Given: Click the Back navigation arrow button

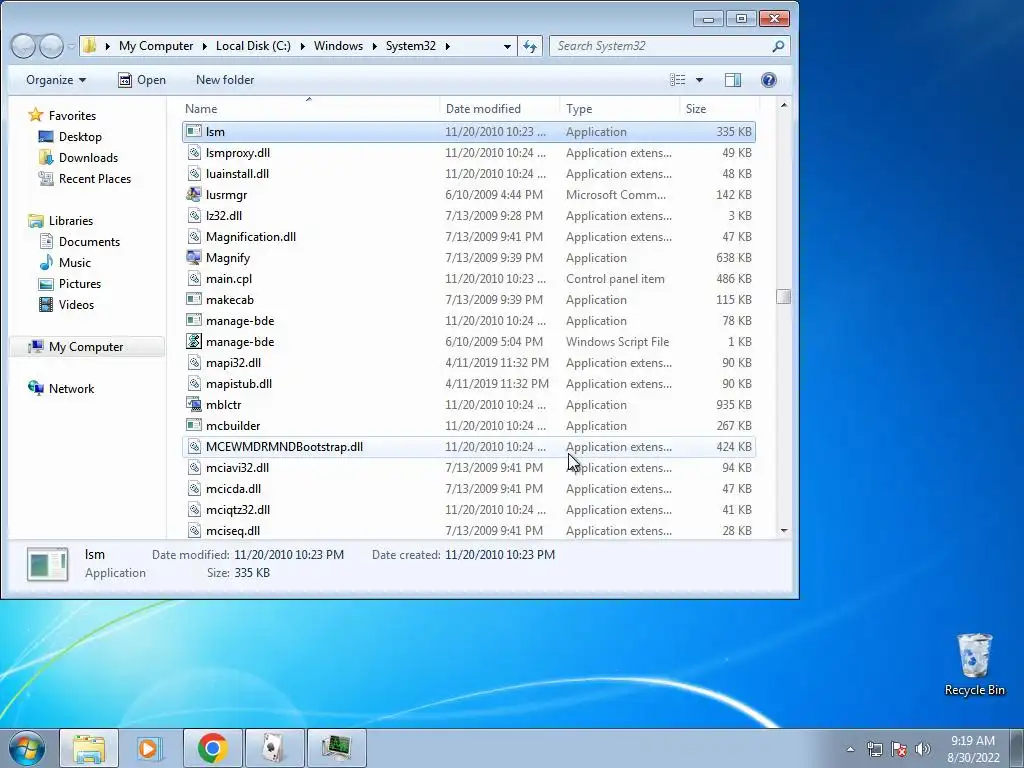Looking at the screenshot, I should pyautogui.click(x=24, y=46).
